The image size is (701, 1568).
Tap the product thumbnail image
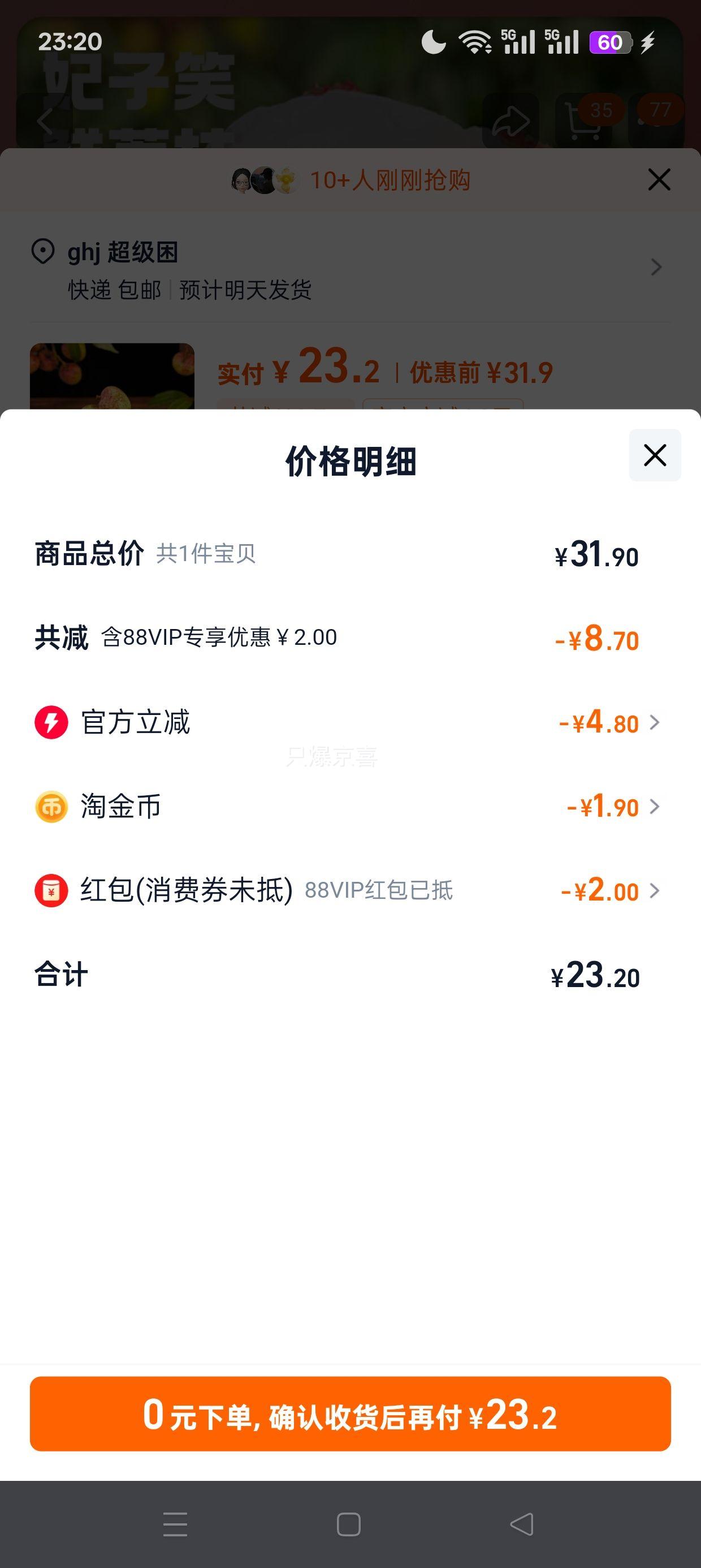tap(112, 376)
